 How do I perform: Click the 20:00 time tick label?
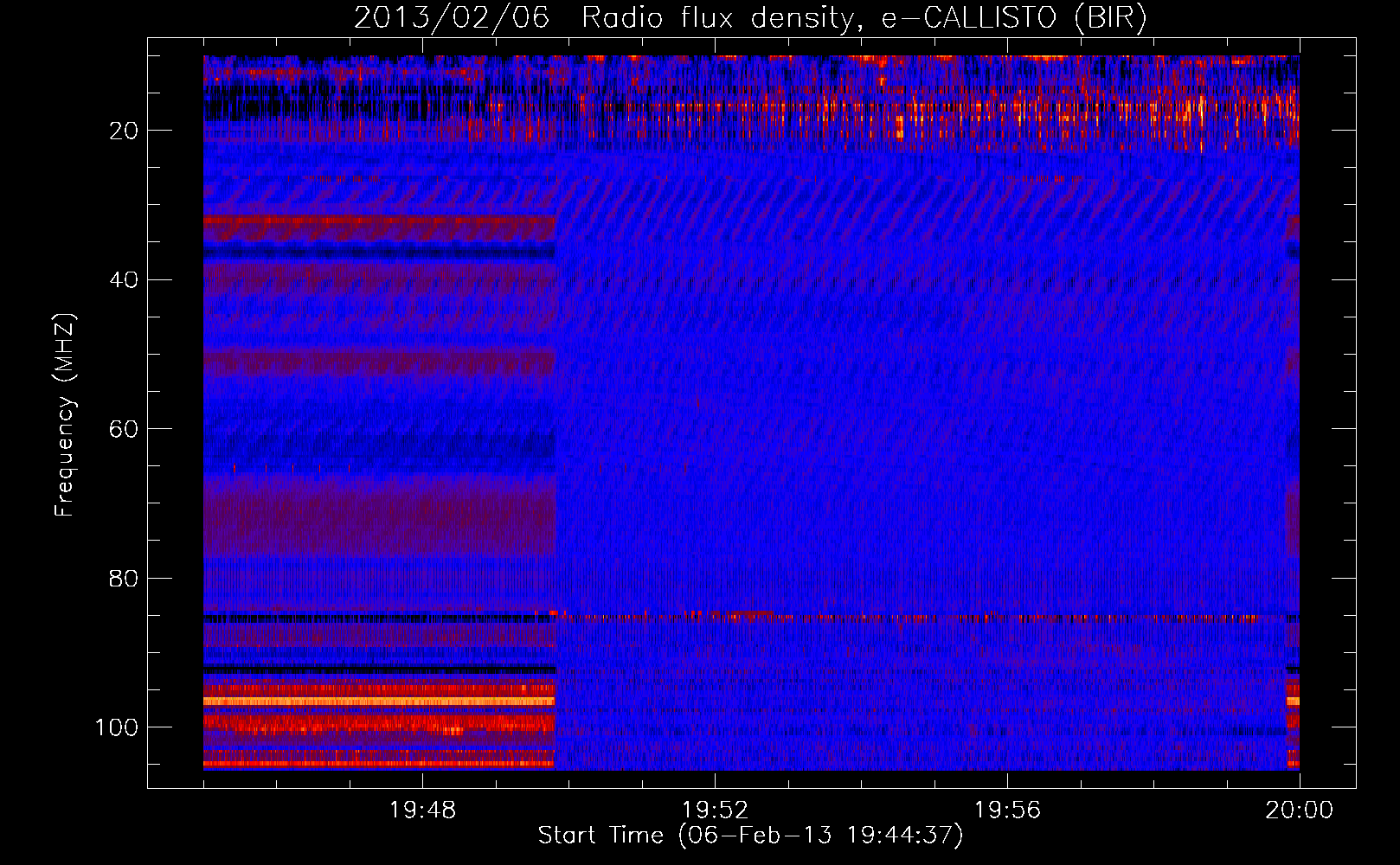[1300, 811]
